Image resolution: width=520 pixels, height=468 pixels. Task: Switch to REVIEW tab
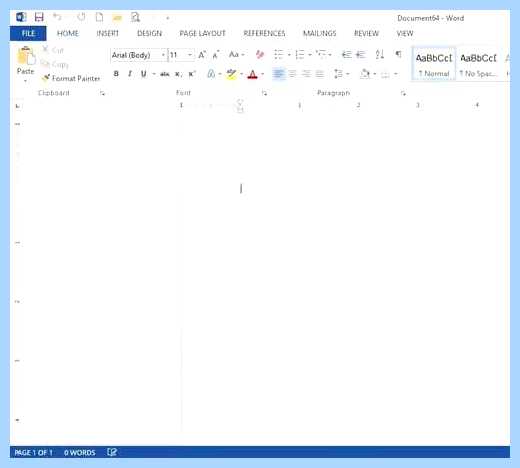pyautogui.click(x=366, y=33)
